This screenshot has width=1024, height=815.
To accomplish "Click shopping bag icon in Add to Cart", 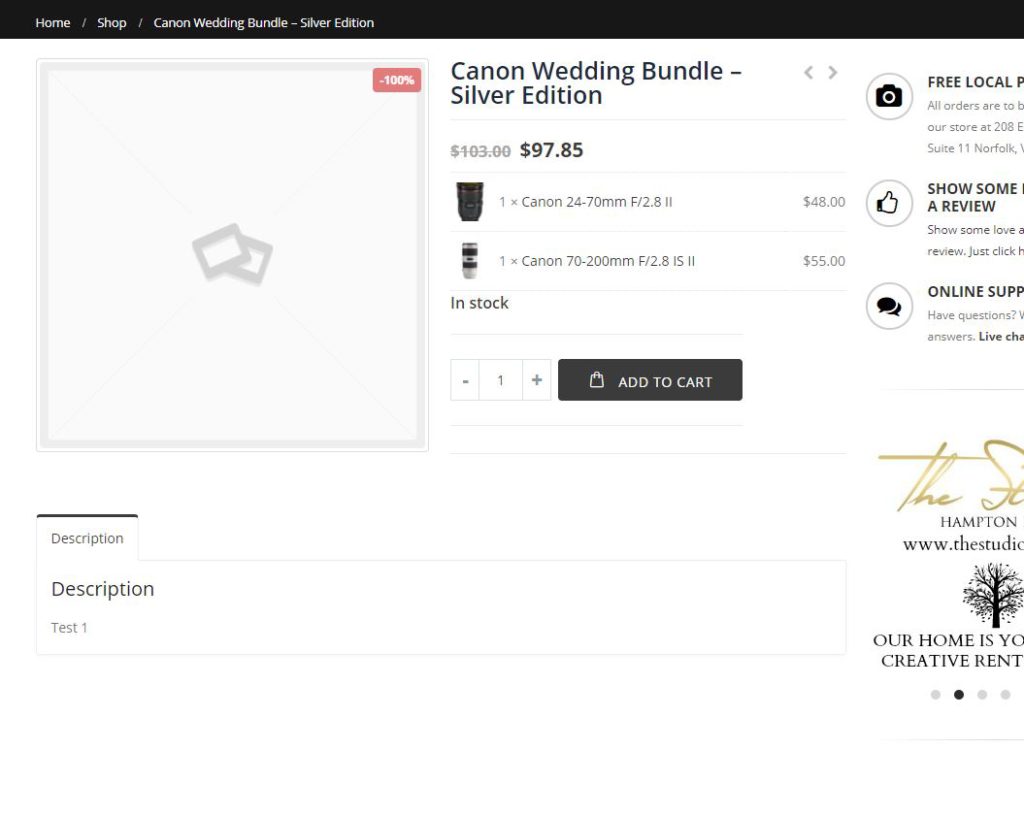I will pos(596,379).
